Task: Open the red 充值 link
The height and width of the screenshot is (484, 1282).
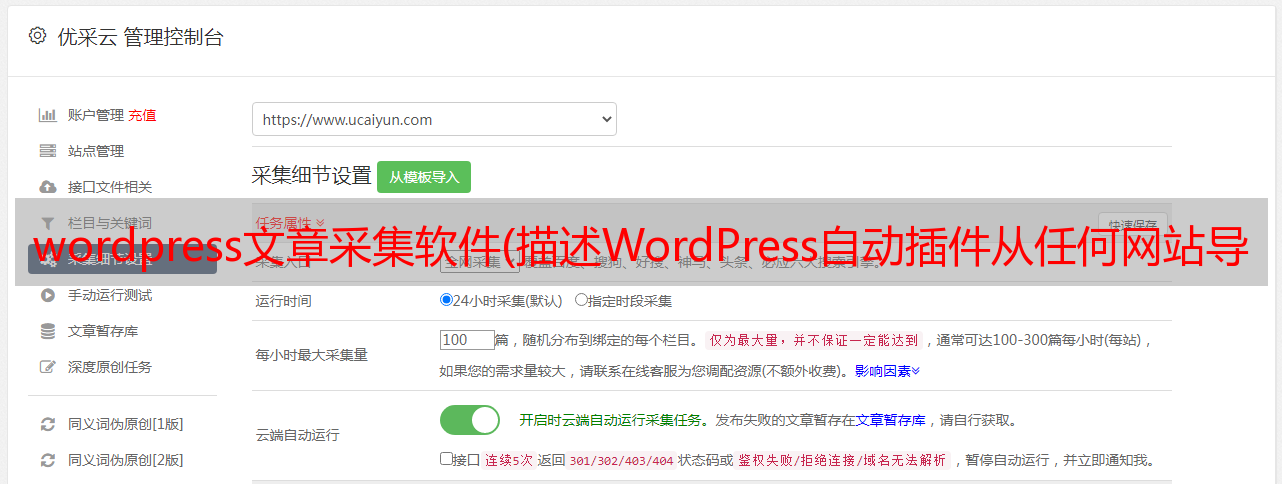Action: coord(142,115)
